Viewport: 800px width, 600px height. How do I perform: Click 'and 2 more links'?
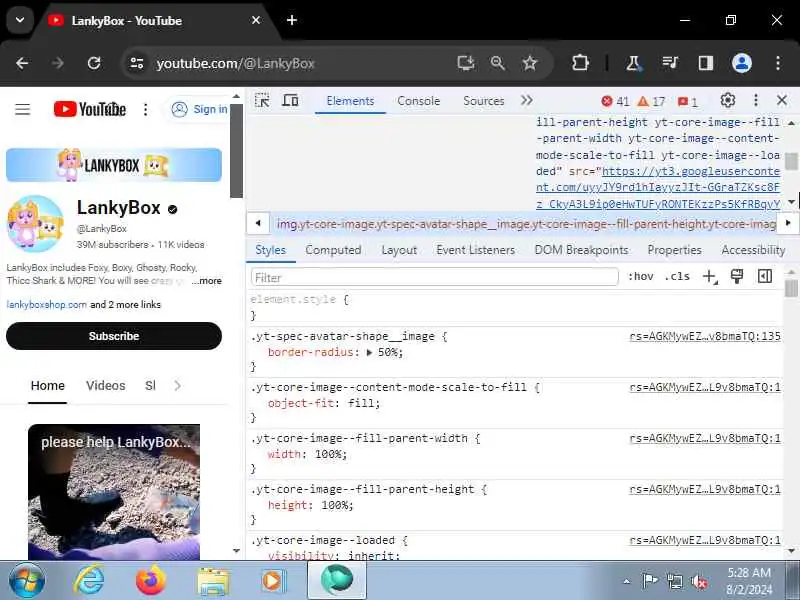click(126, 305)
